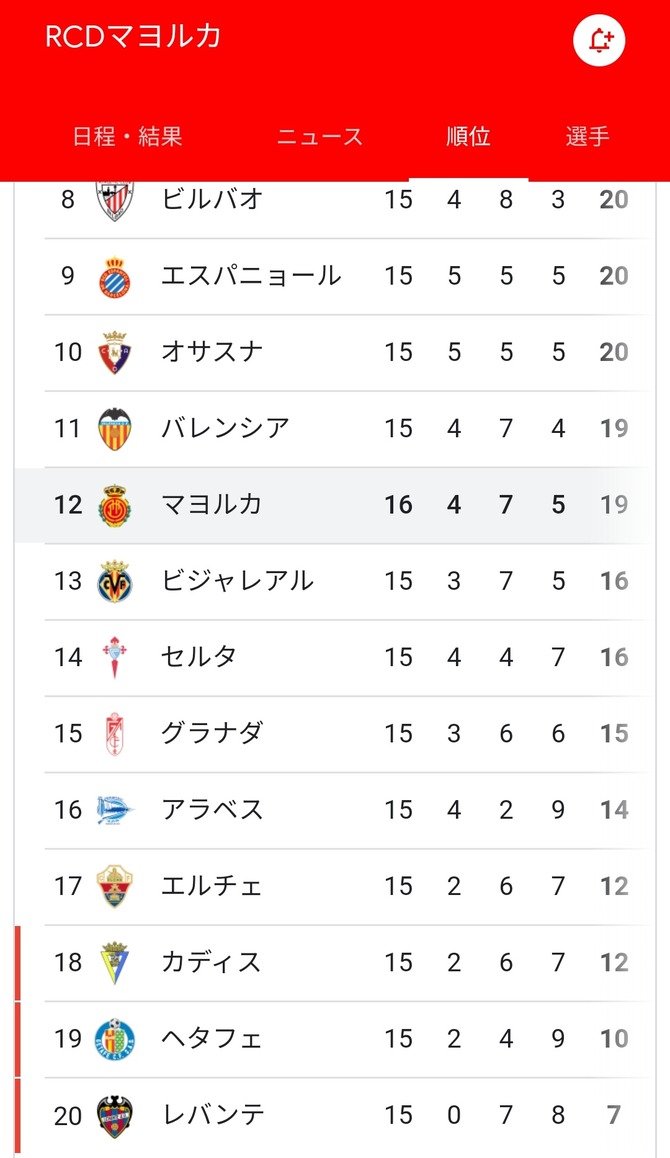Open the カディス team name link
The image size is (670, 1158).
211,962
